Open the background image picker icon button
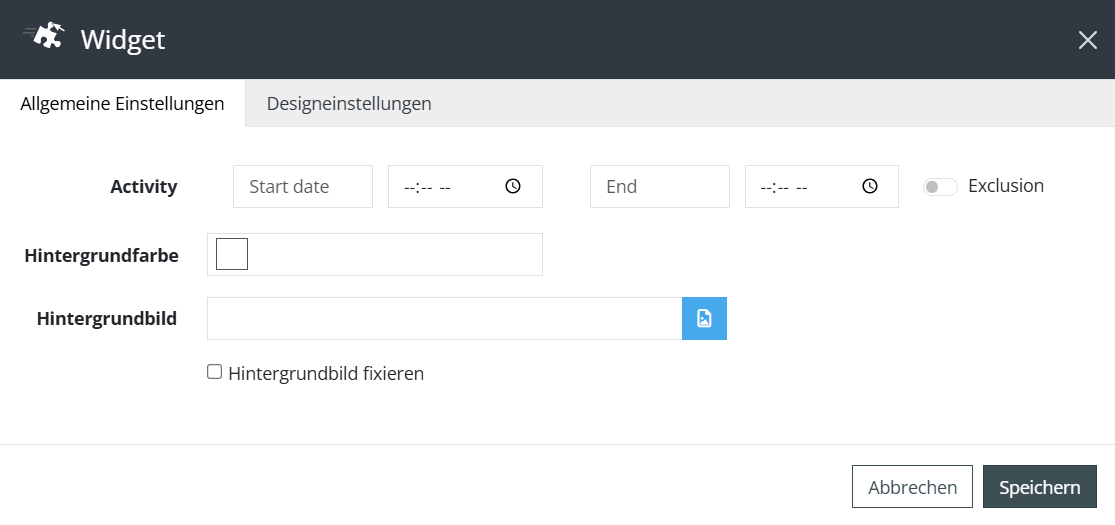The image size is (1115, 525). pyautogui.click(x=704, y=319)
